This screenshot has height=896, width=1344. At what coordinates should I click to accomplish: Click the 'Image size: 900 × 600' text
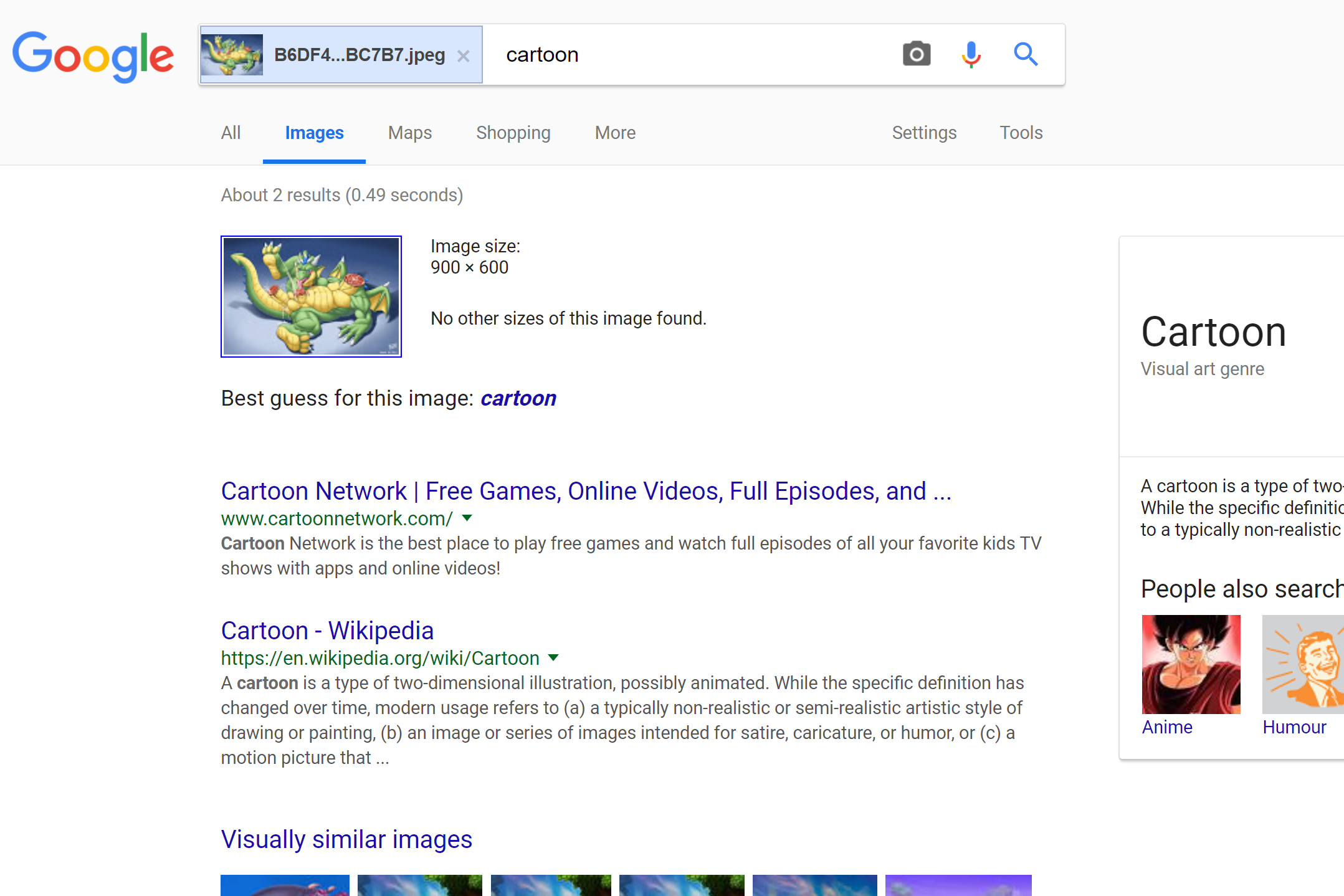coord(475,257)
